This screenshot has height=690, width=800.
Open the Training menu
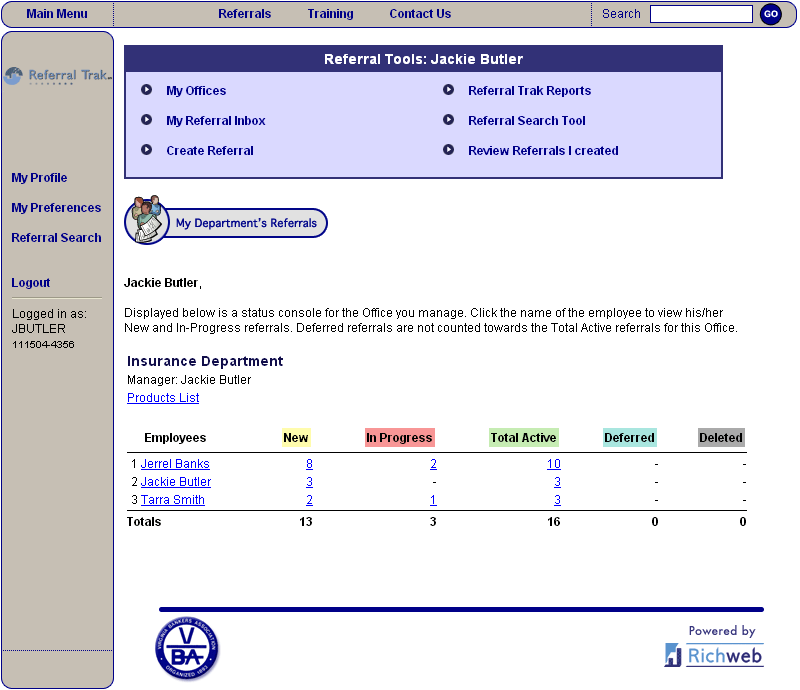coord(330,14)
